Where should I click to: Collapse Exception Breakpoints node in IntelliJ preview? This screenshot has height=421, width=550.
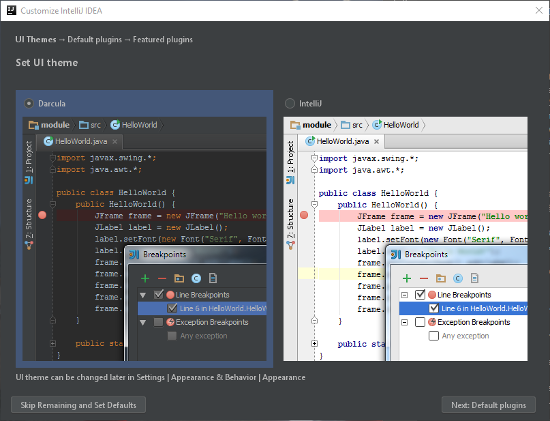(404, 322)
